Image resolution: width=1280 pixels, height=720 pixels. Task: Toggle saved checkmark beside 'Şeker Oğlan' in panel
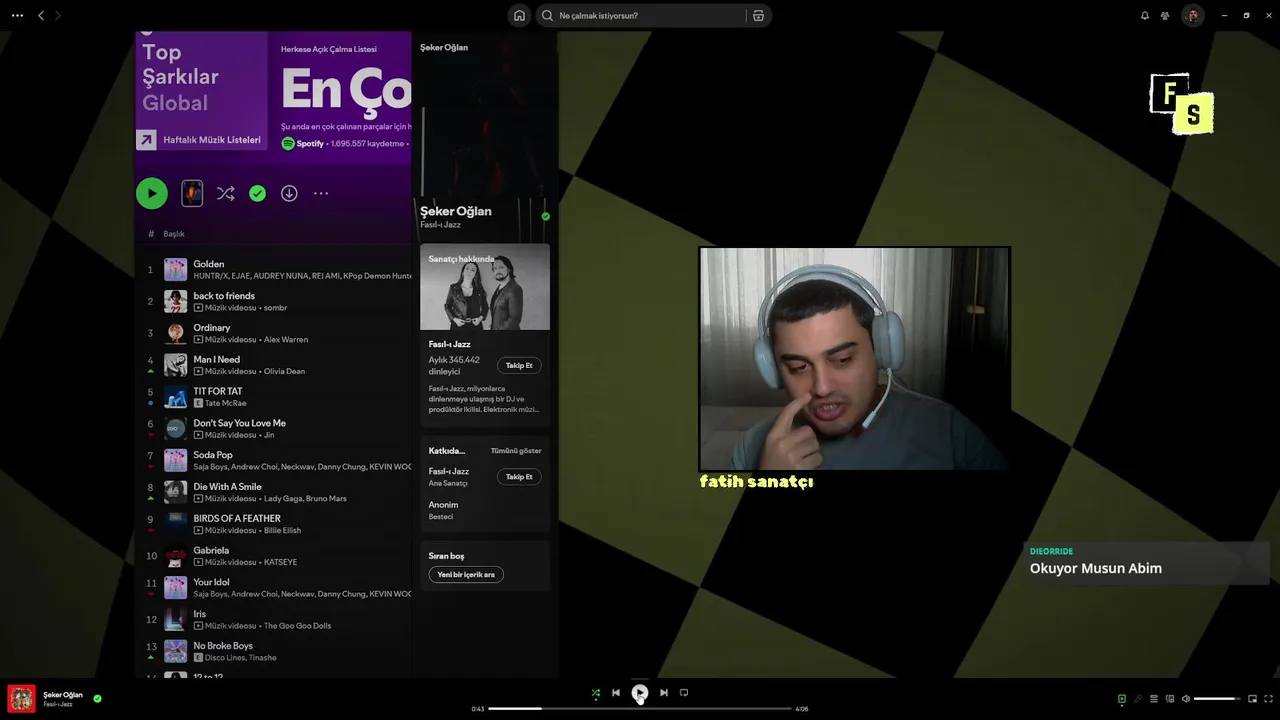coord(545,216)
